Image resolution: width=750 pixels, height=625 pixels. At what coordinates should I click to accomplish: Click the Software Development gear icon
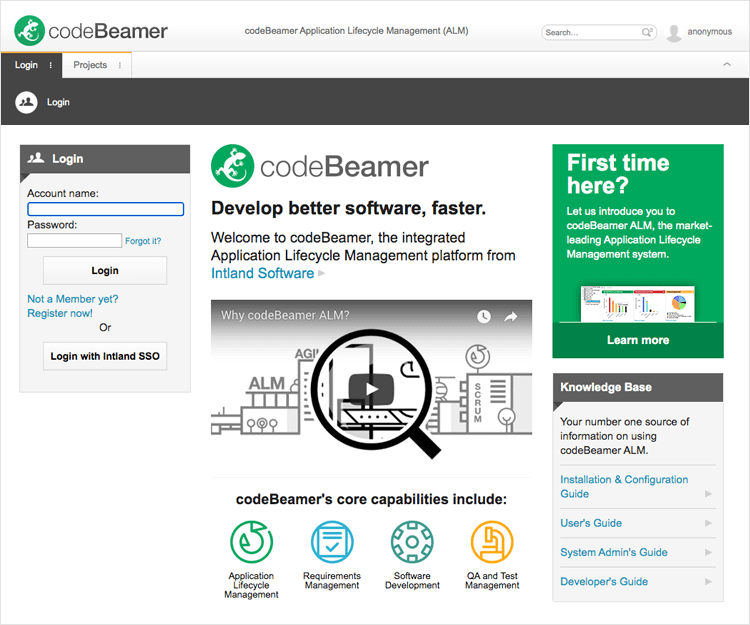click(x=412, y=542)
